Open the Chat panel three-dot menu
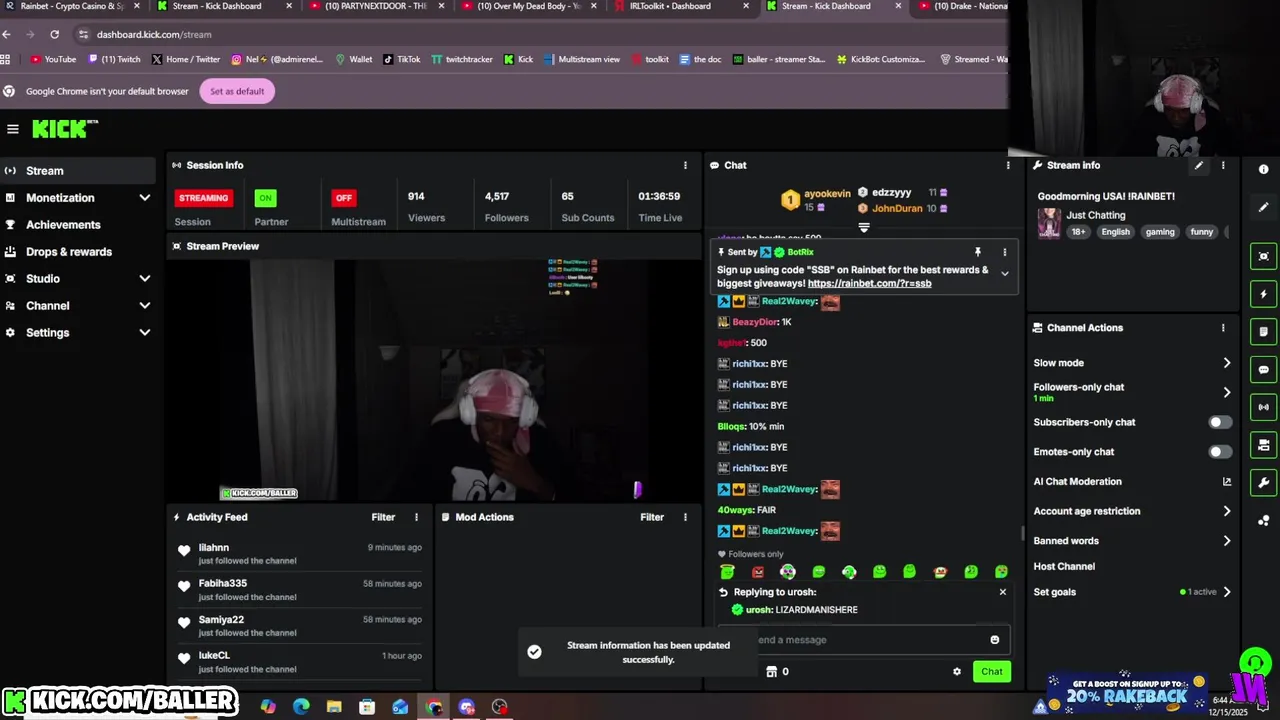1280x720 pixels. [x=1008, y=165]
